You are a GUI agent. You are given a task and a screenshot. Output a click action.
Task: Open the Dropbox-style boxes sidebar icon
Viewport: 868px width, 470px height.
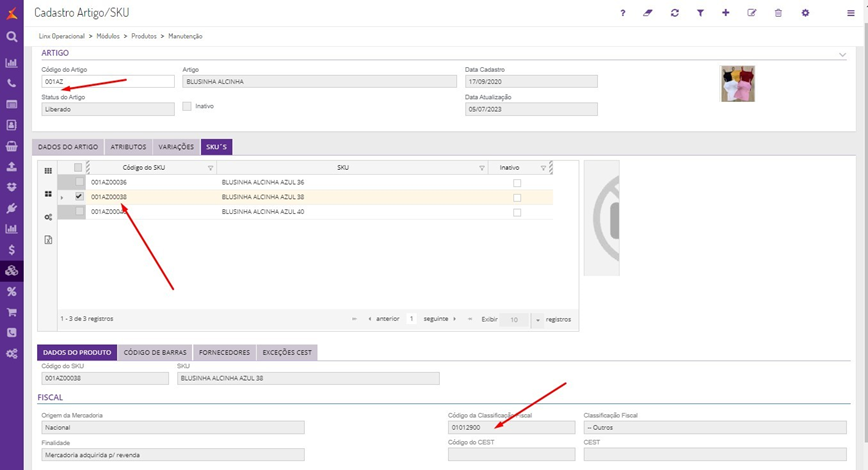point(12,188)
